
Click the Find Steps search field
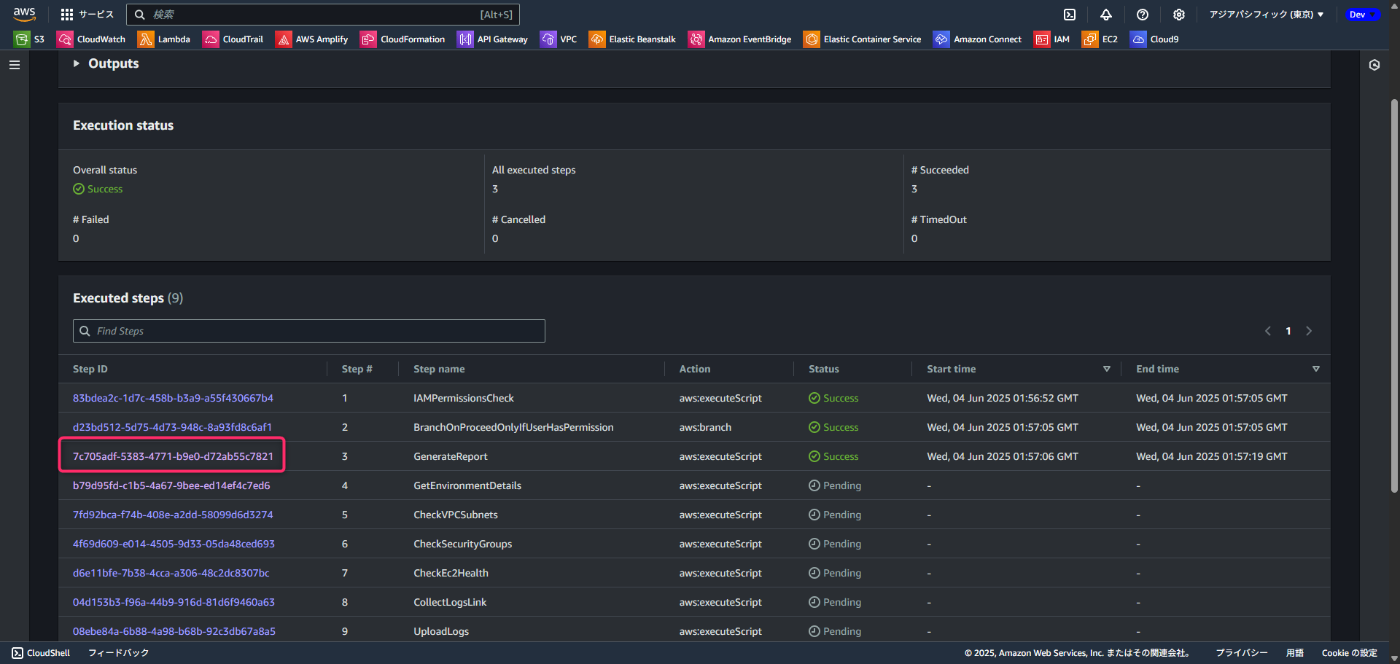309,331
